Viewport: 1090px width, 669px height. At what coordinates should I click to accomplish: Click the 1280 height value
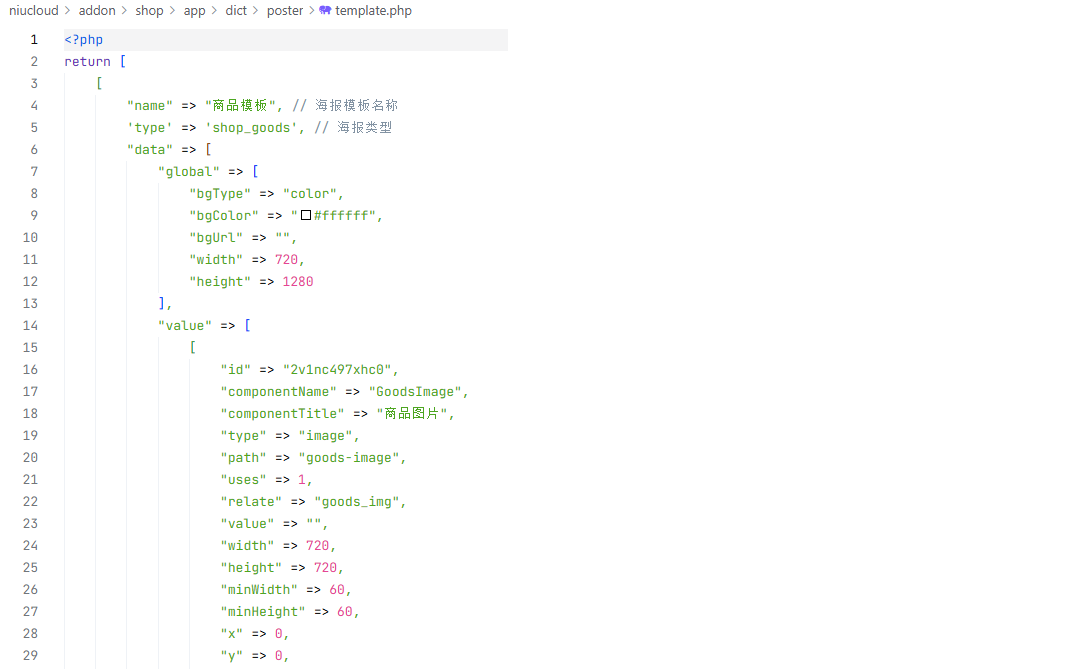[298, 282]
